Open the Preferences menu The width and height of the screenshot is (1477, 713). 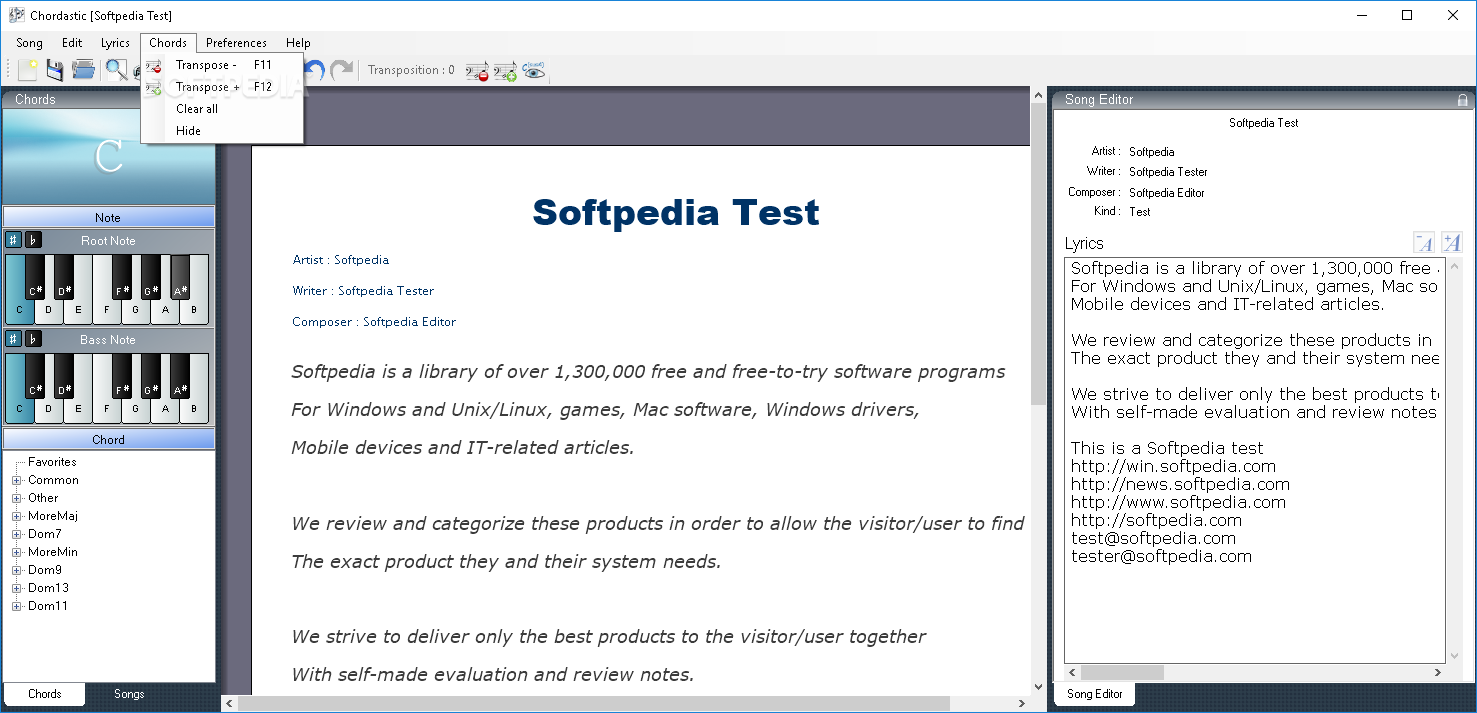[236, 43]
